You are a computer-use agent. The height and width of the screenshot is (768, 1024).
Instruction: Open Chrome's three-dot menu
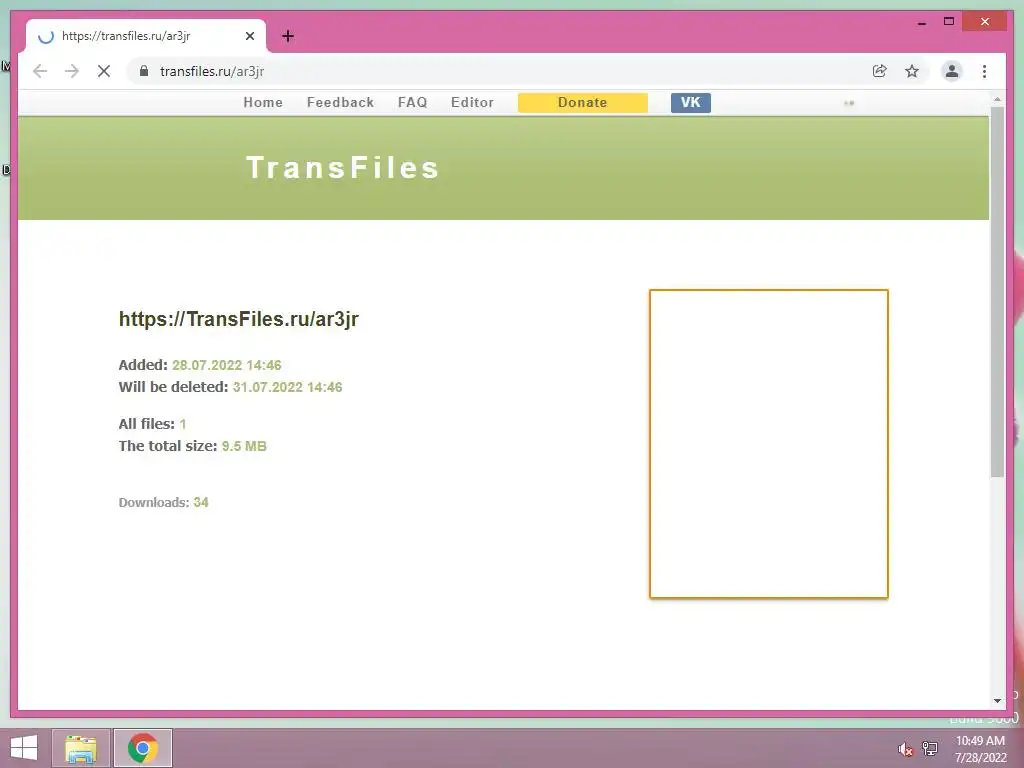pyautogui.click(x=984, y=71)
